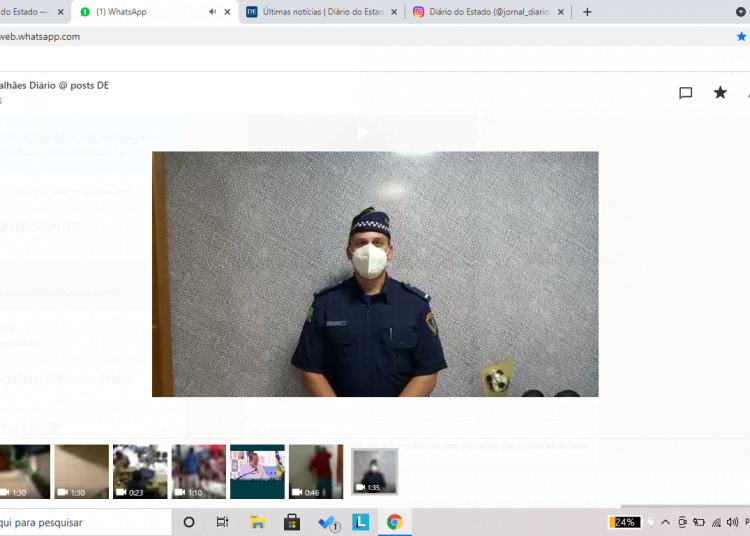
Task: Close the Instagram tab
Action: pos(561,12)
